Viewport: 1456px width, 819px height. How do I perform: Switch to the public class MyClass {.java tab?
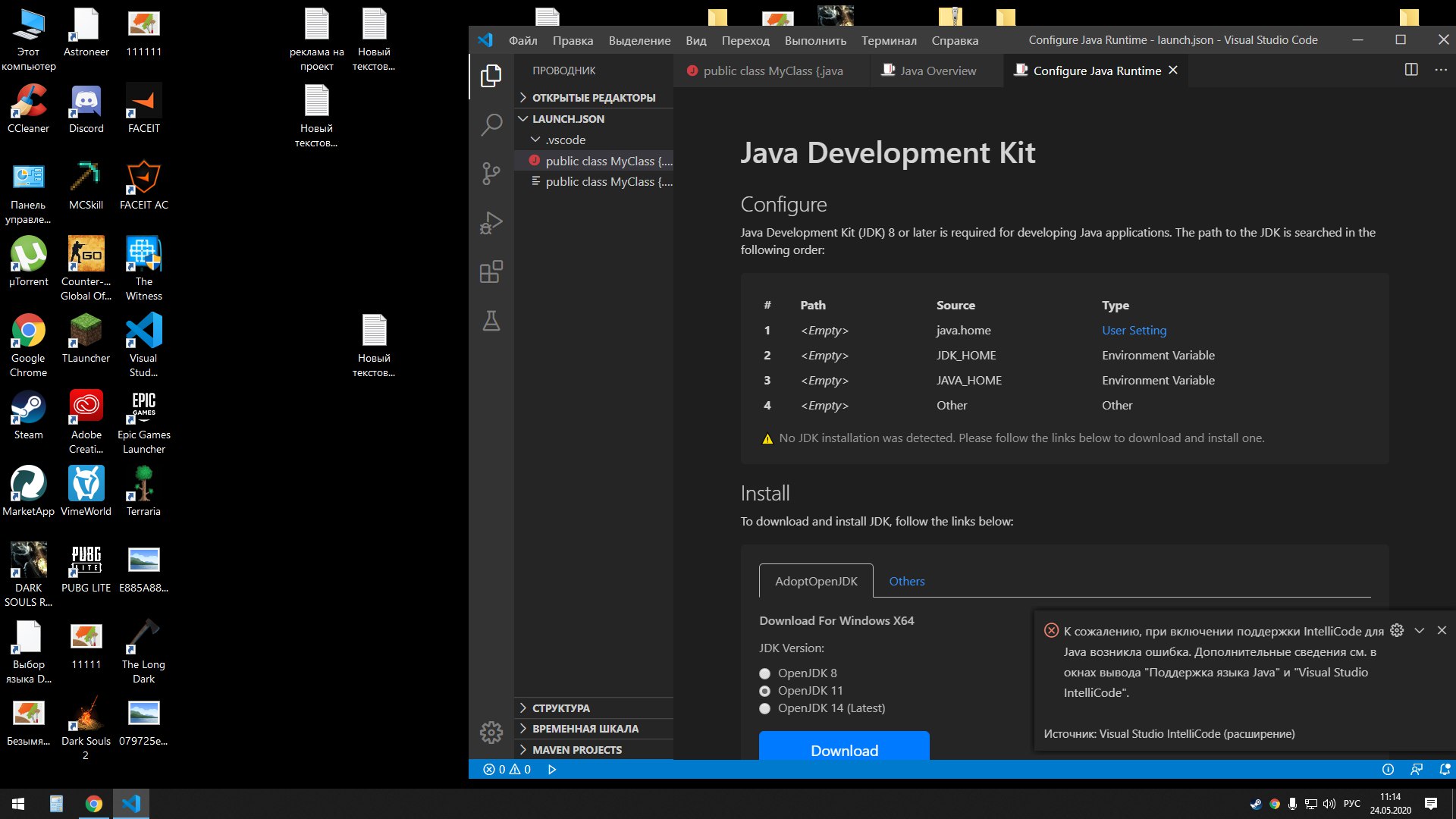pyautogui.click(x=770, y=70)
